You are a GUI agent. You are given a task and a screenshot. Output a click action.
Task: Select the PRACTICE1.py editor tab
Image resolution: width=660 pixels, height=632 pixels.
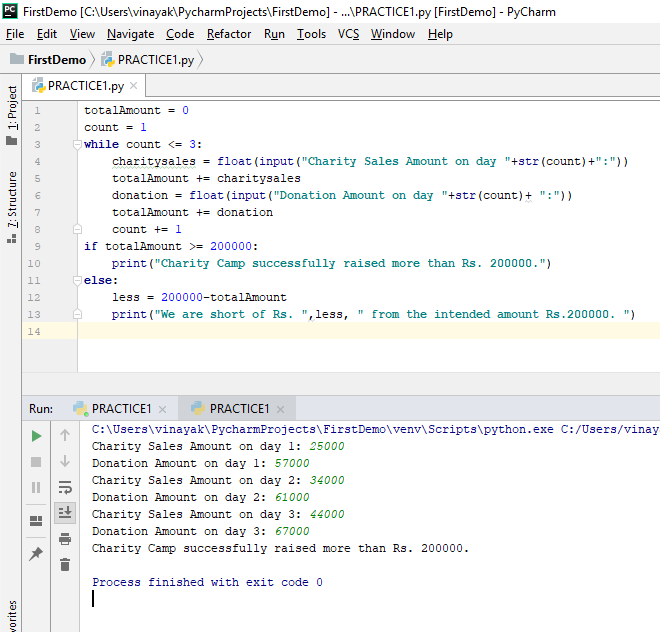click(85, 86)
